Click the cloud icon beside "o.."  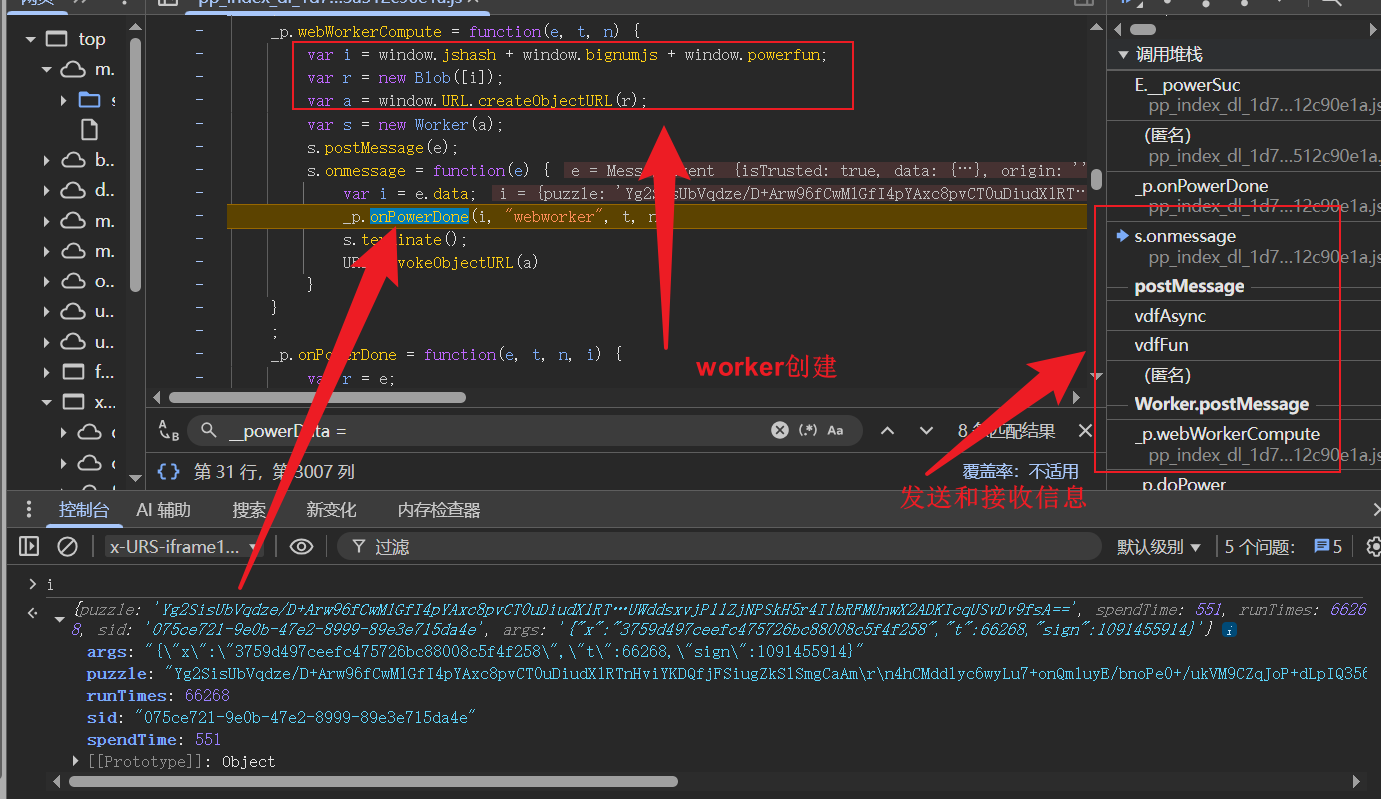click(73, 281)
